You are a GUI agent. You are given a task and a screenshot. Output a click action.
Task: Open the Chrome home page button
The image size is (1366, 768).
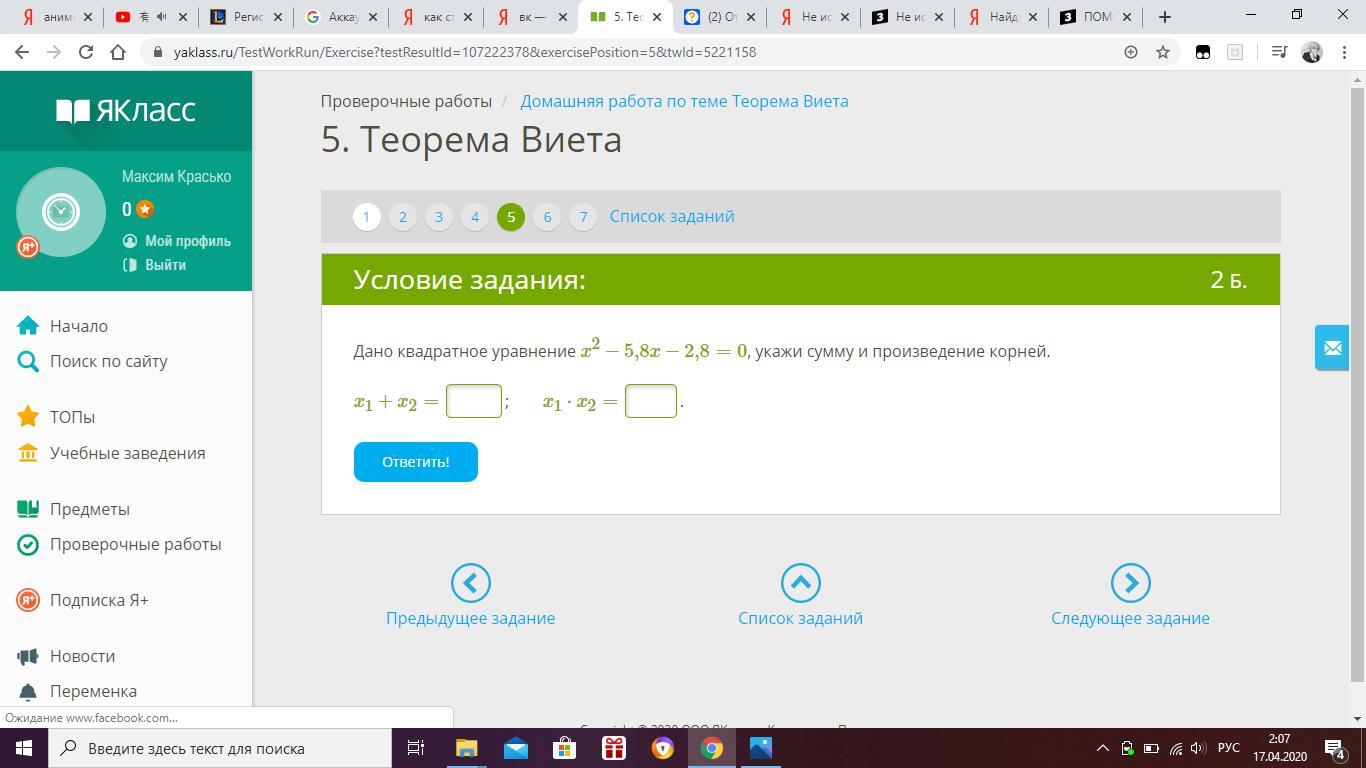pos(118,52)
